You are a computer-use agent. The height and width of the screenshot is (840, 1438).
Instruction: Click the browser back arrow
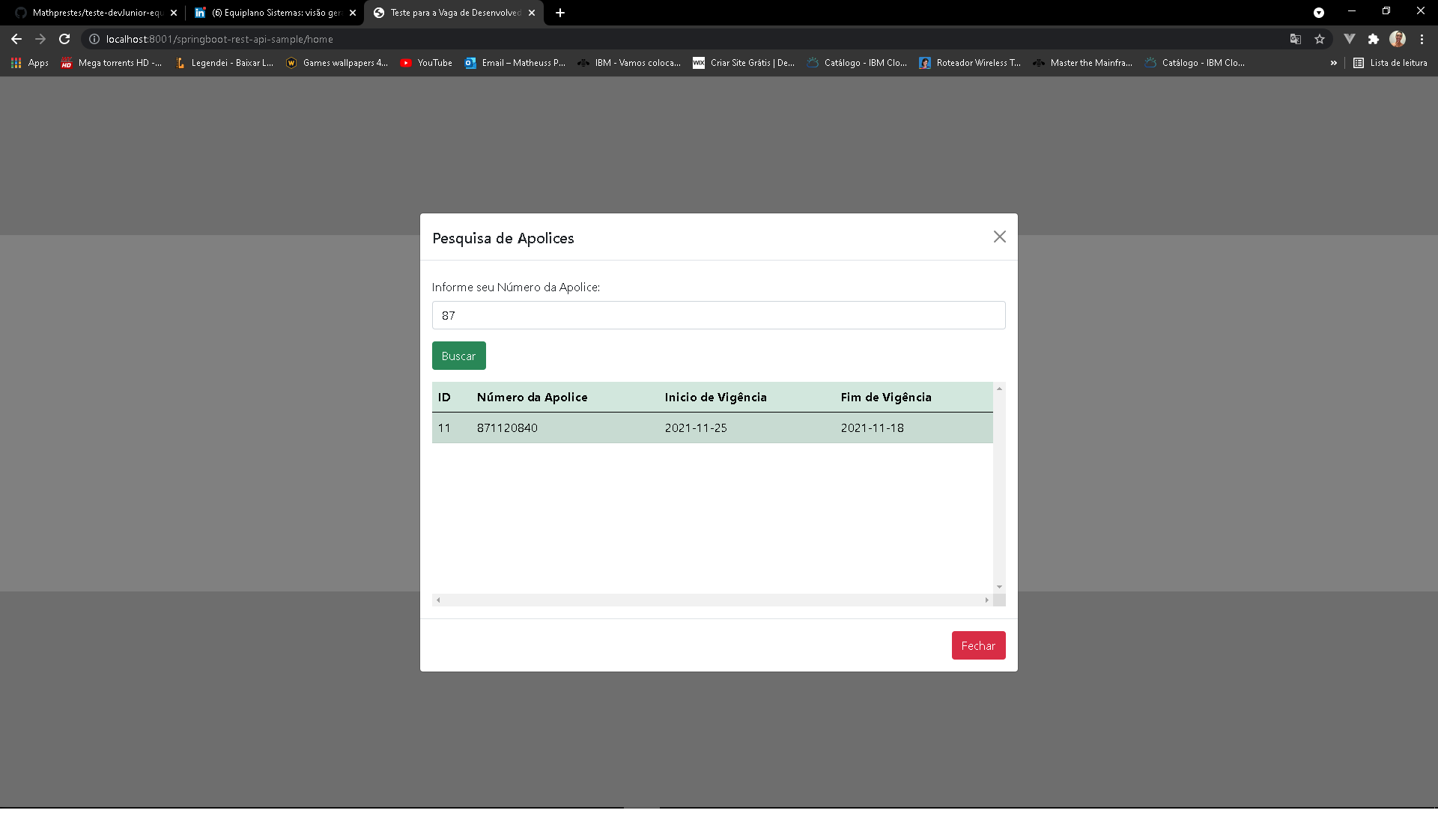coord(16,39)
